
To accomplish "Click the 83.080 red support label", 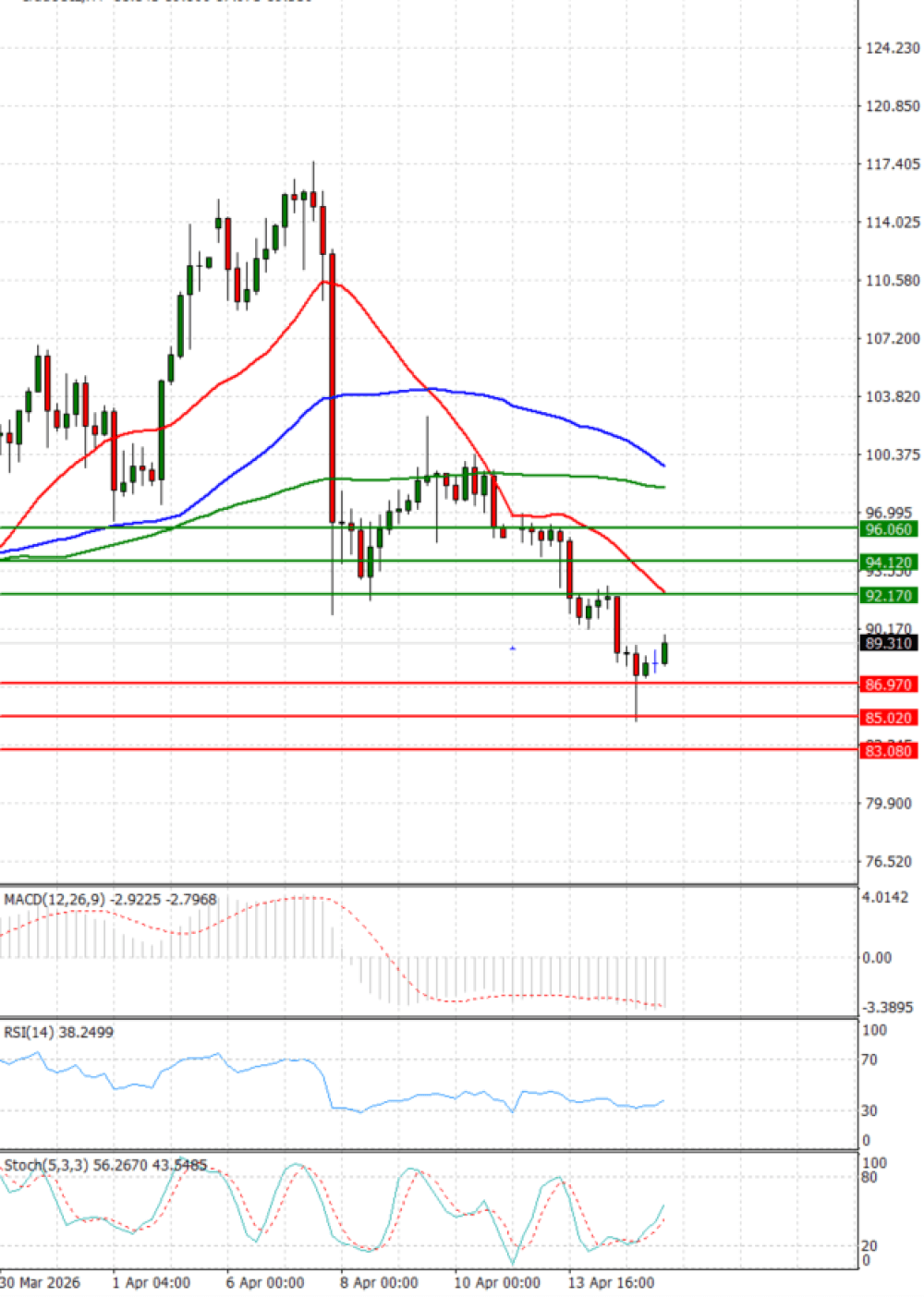I will [887, 751].
